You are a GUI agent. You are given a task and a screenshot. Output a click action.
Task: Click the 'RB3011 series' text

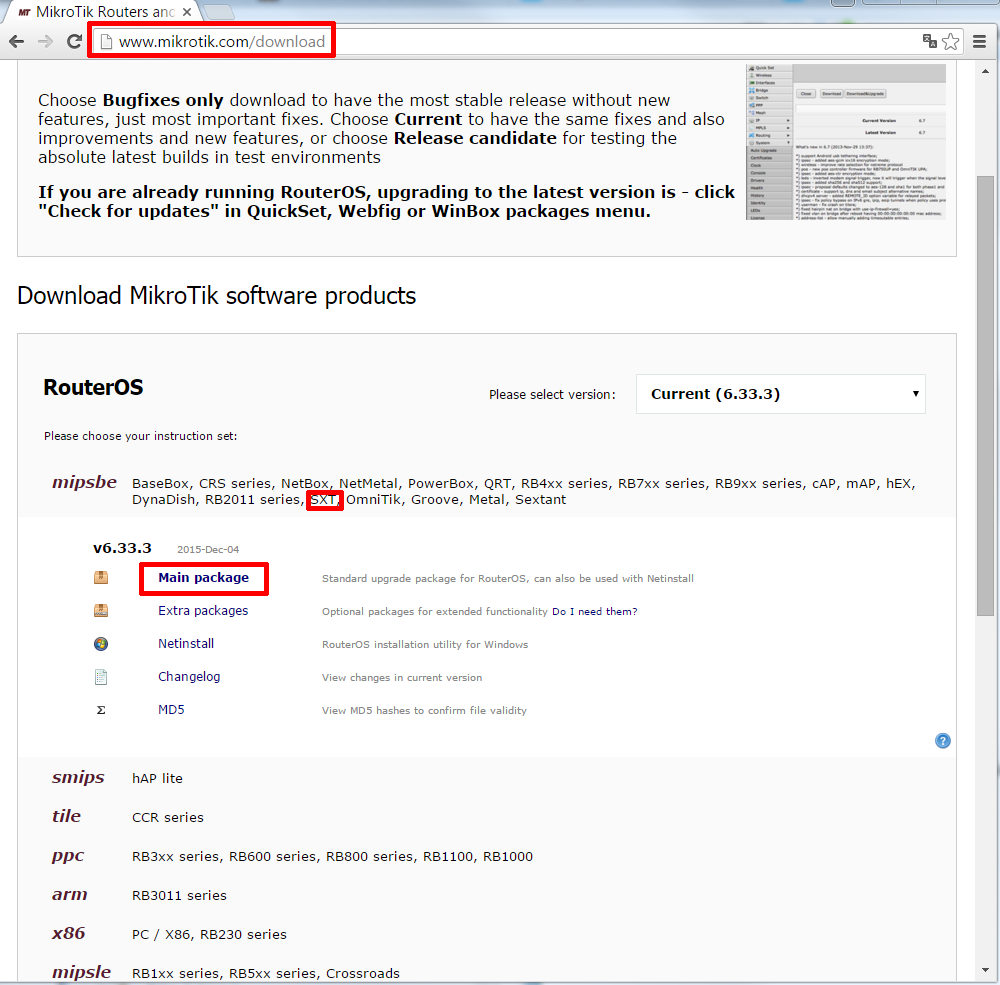click(x=179, y=896)
